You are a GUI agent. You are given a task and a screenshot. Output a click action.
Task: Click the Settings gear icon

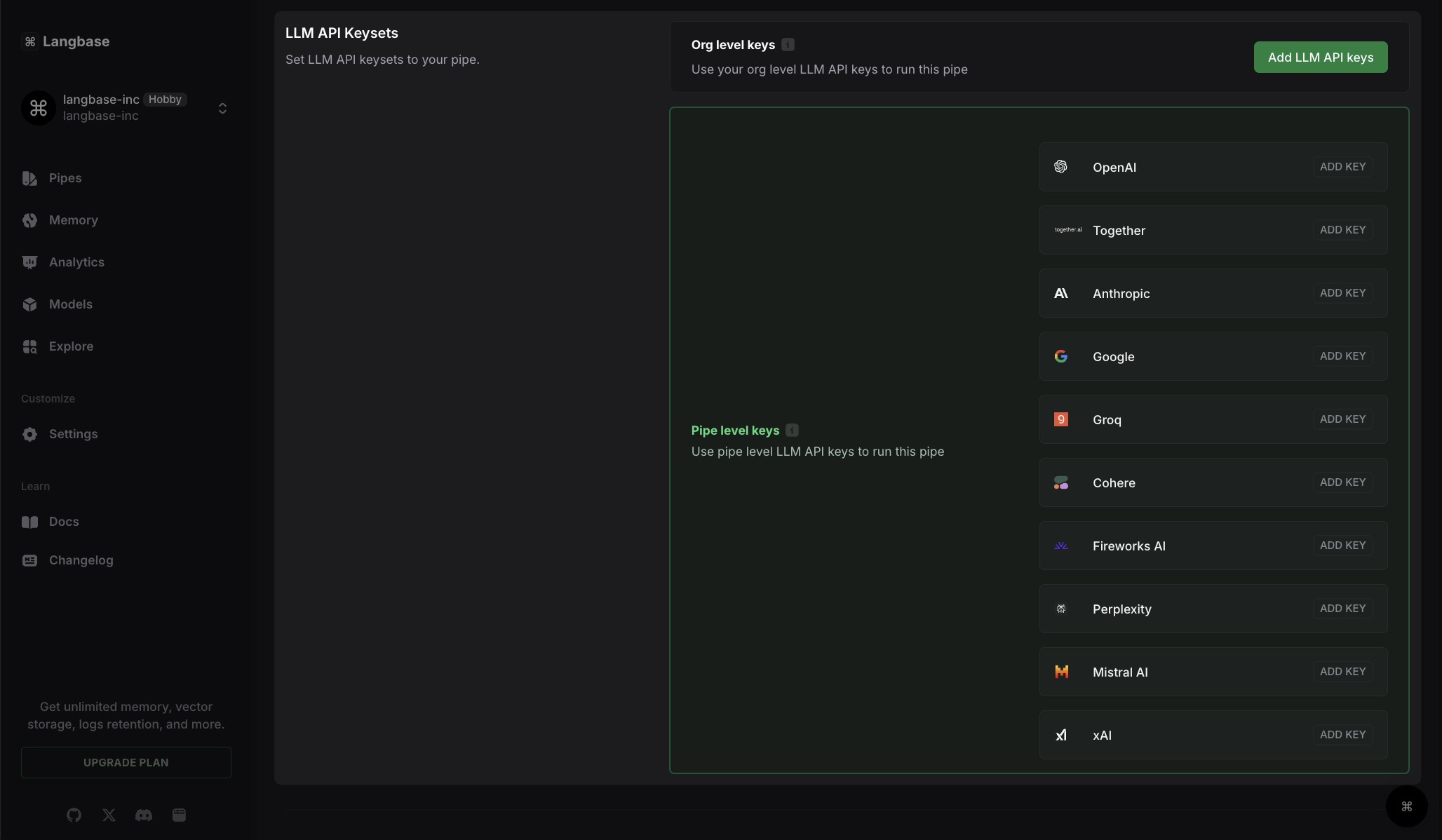click(29, 434)
